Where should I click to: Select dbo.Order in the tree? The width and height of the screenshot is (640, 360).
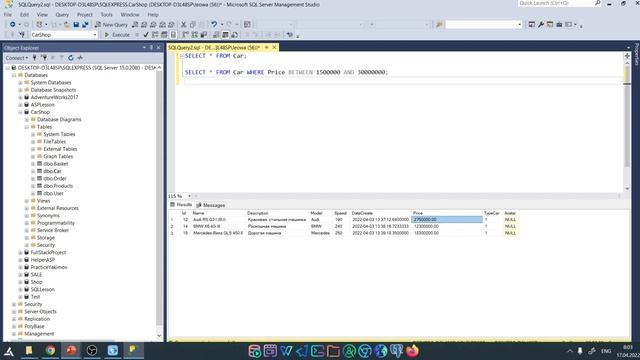pyautogui.click(x=55, y=178)
